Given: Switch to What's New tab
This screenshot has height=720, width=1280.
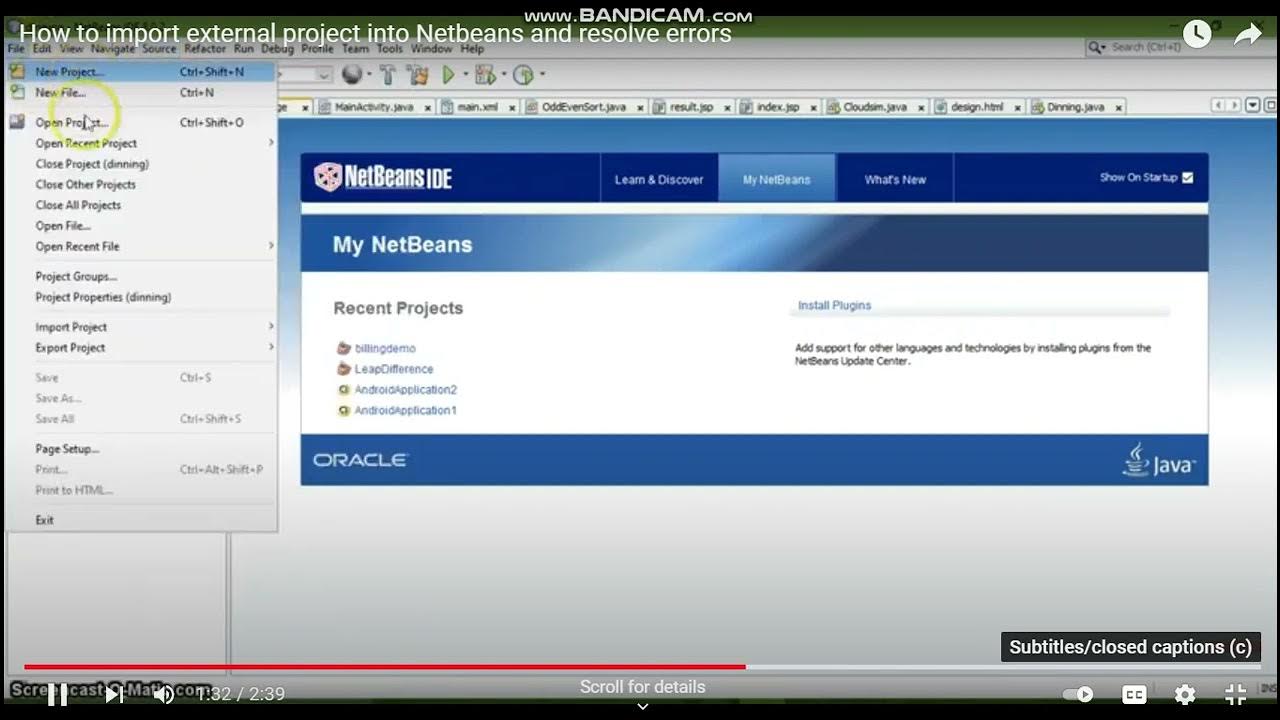Looking at the screenshot, I should (895, 179).
